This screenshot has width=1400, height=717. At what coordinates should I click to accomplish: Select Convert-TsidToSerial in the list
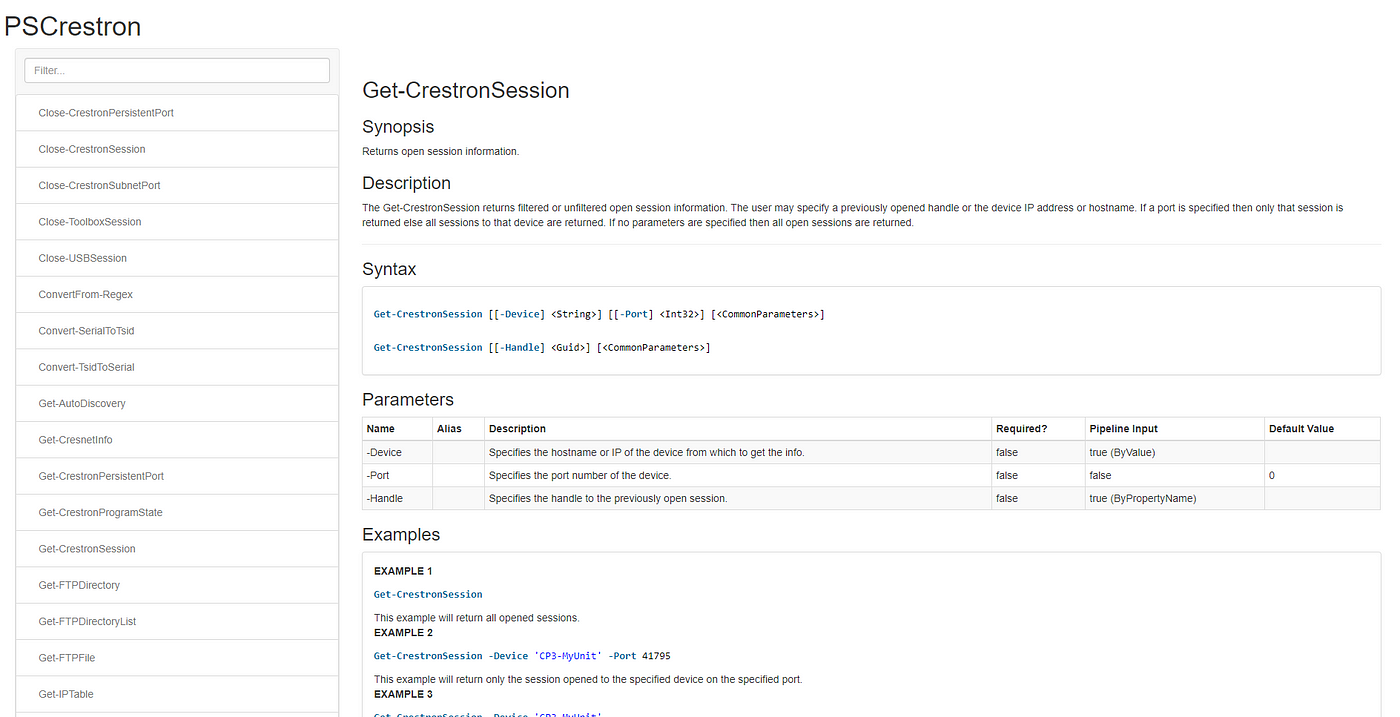point(177,367)
